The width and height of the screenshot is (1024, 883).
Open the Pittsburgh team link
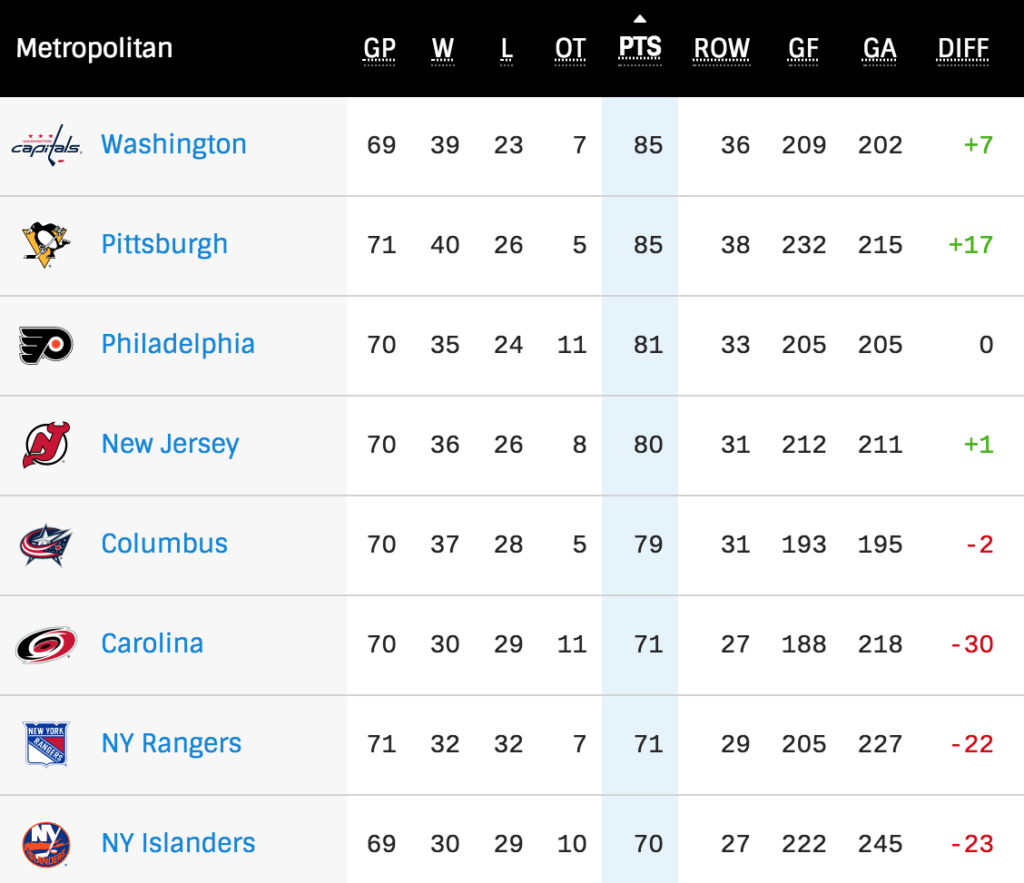coord(164,244)
